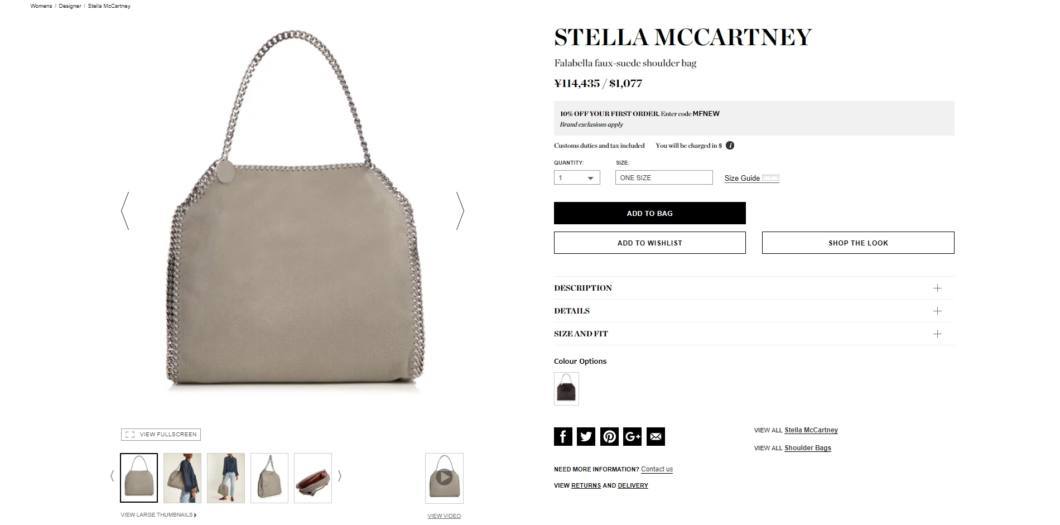Email this product via envelope icon
Screen dimensions: 1060x525
click(655, 436)
